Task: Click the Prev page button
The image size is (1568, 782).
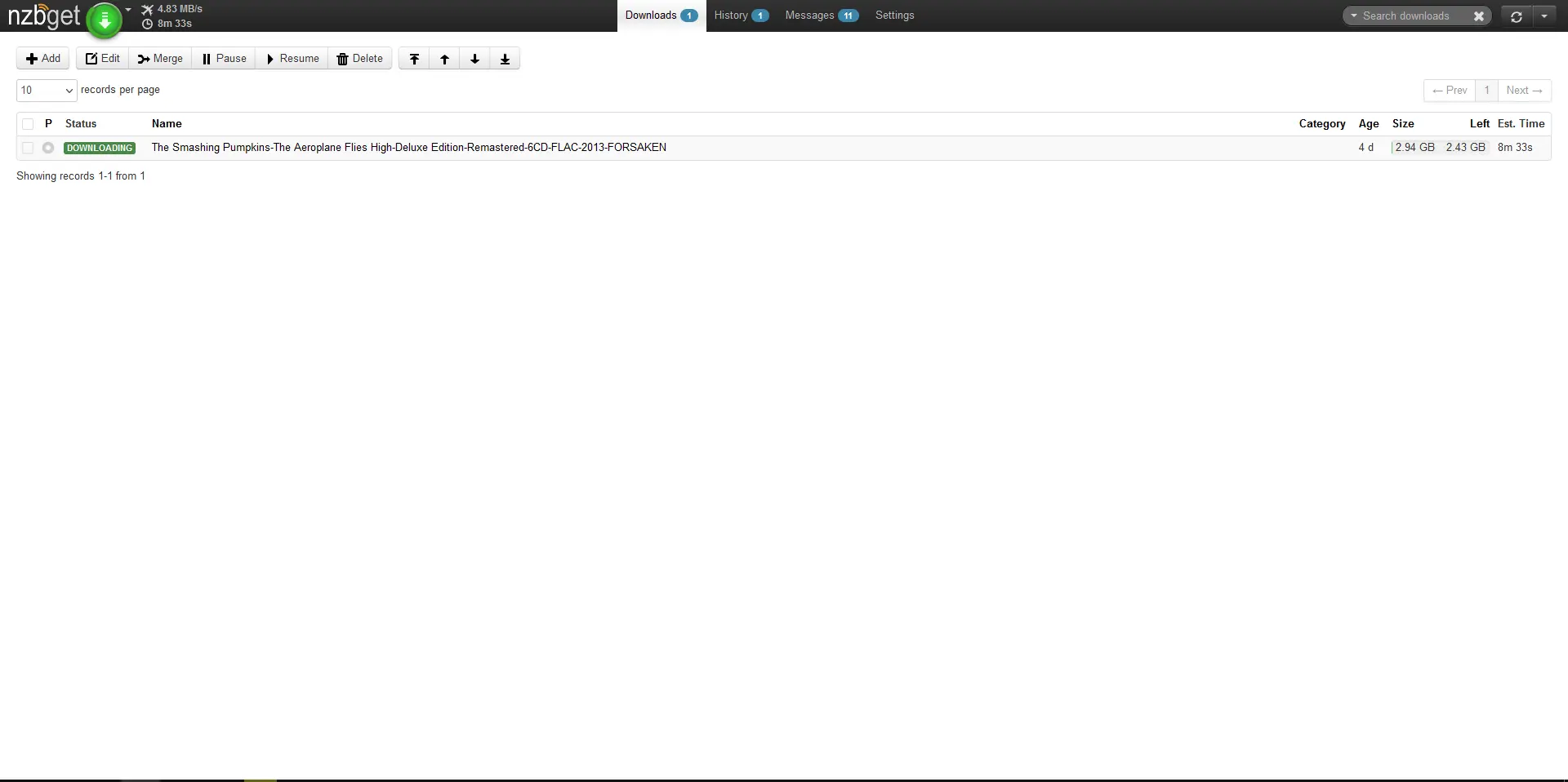Action: pos(1450,91)
